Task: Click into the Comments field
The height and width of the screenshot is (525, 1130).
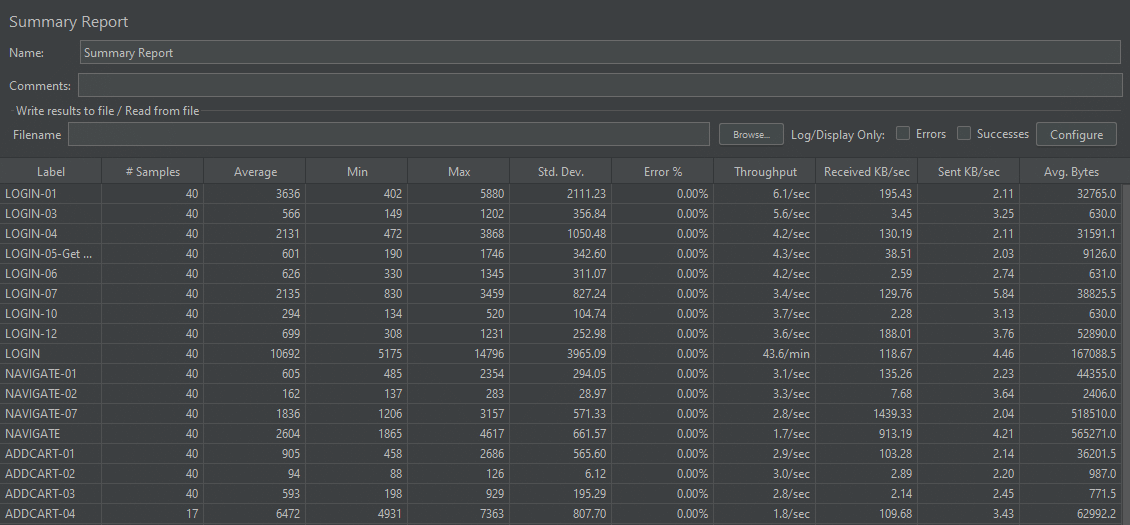Action: tap(600, 85)
